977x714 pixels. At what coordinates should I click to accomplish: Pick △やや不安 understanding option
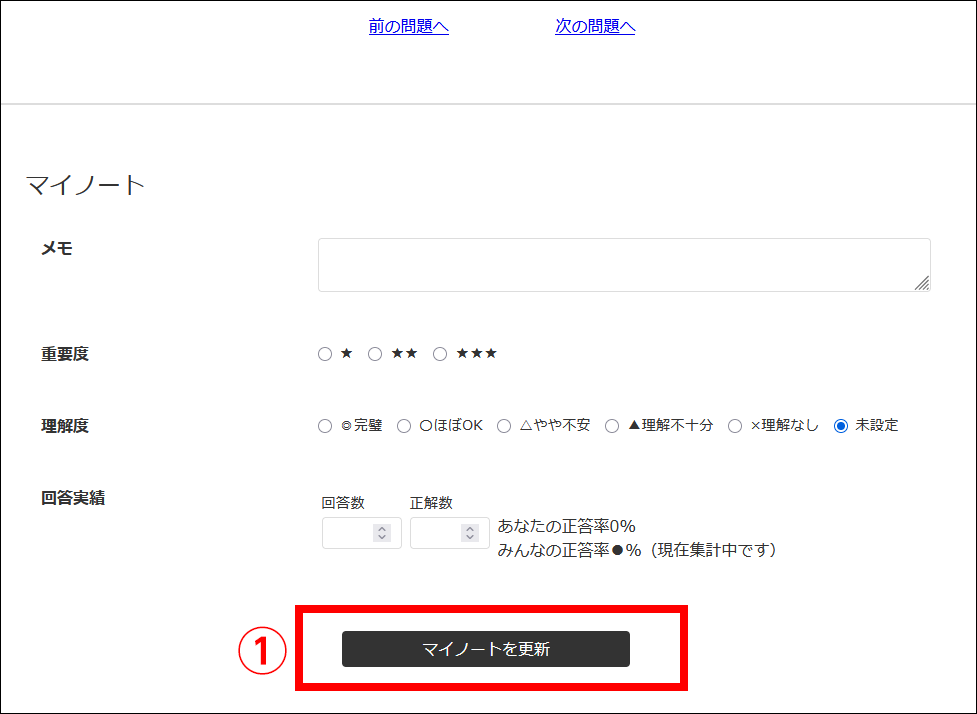click(504, 426)
